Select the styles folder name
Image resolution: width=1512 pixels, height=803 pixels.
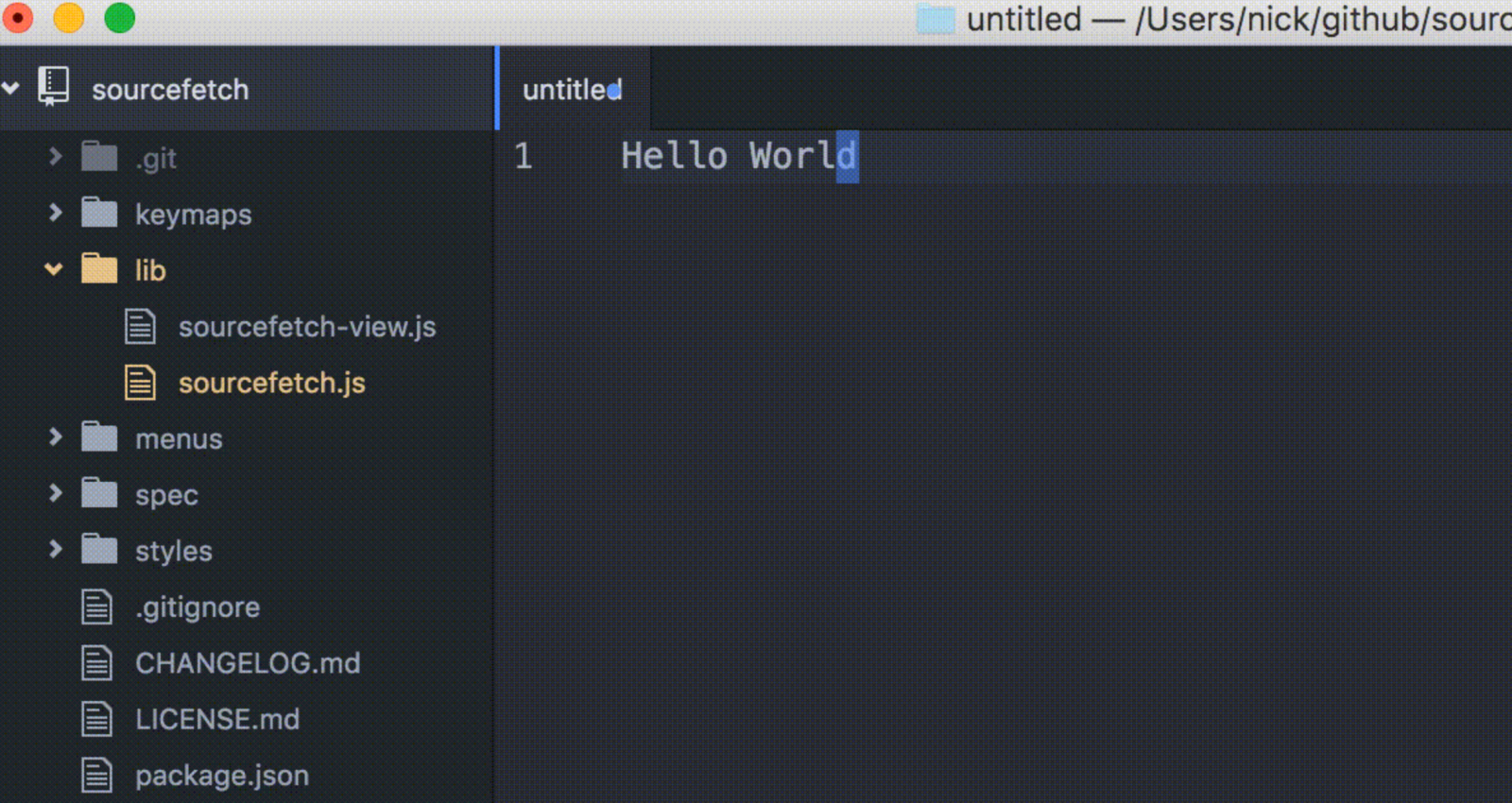tap(174, 552)
